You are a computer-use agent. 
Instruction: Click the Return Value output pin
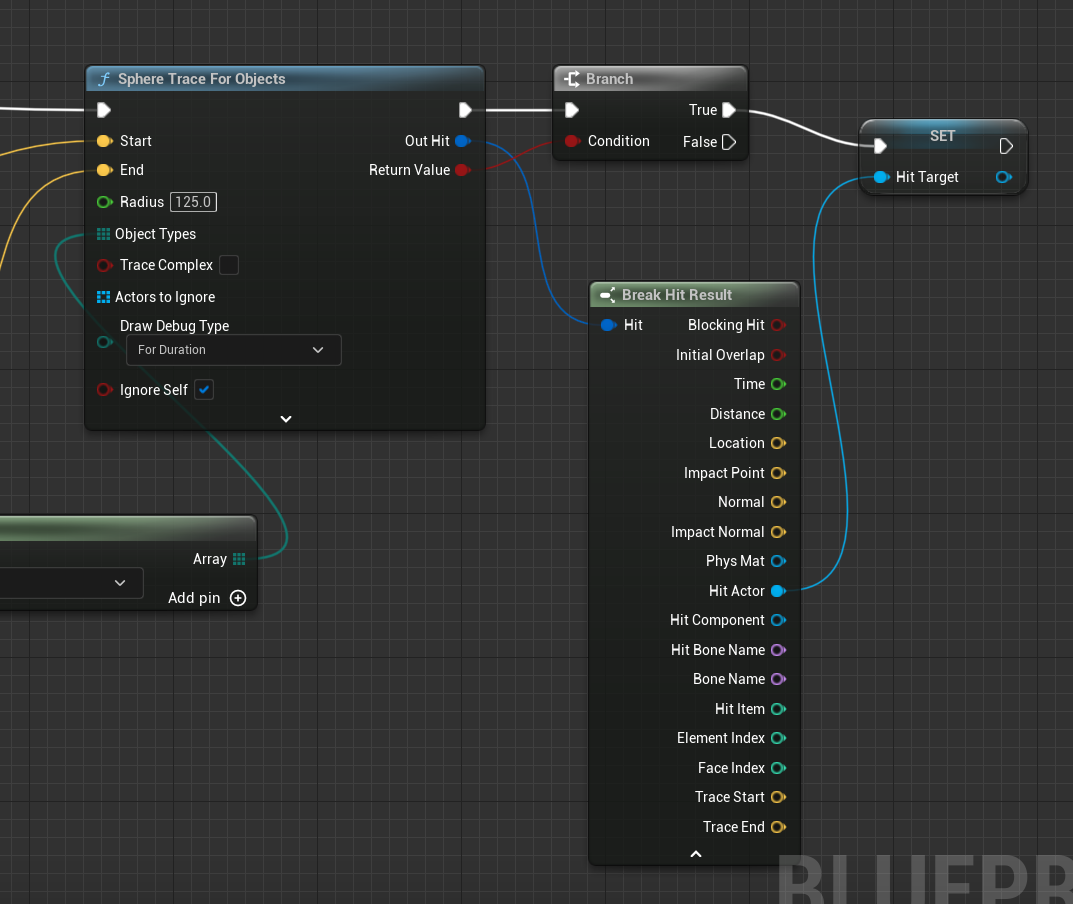click(x=463, y=170)
